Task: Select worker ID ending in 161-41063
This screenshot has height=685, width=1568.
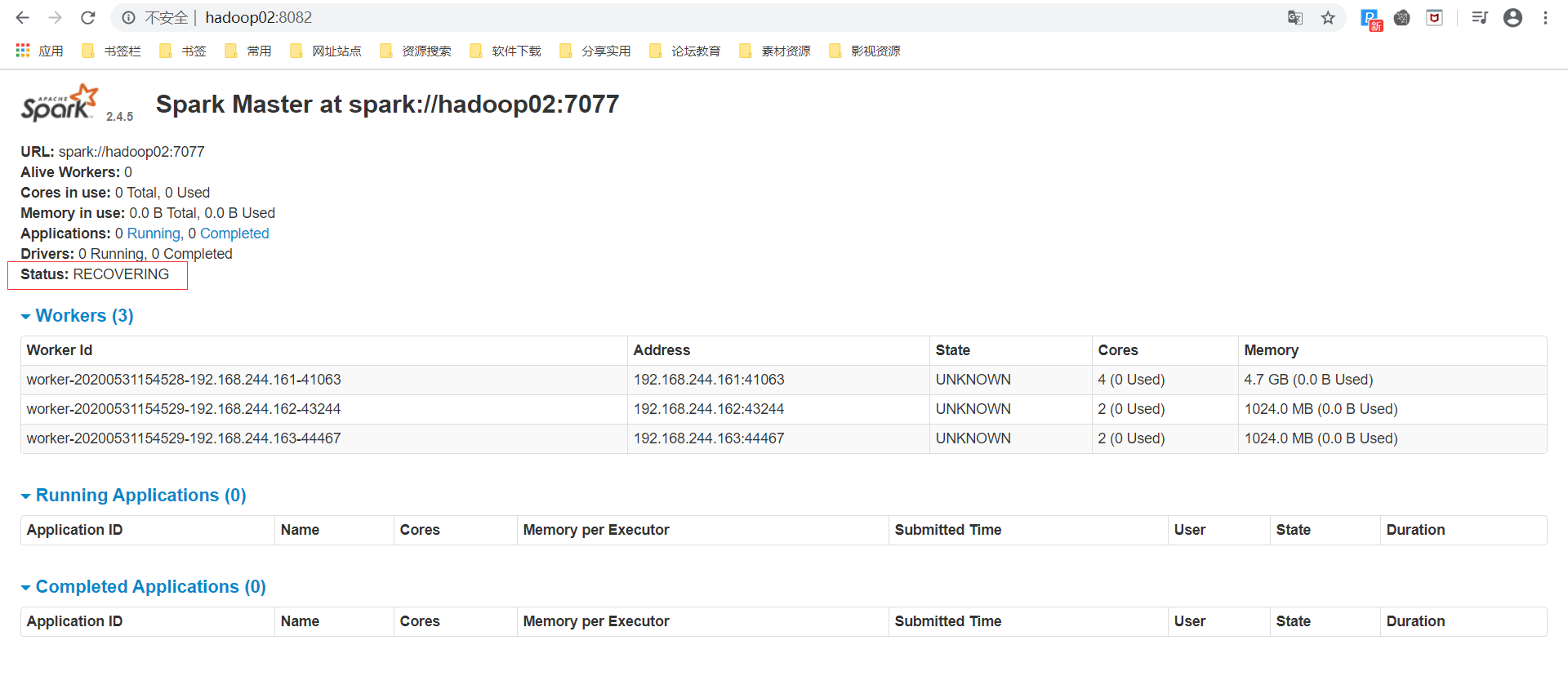Action: [184, 380]
